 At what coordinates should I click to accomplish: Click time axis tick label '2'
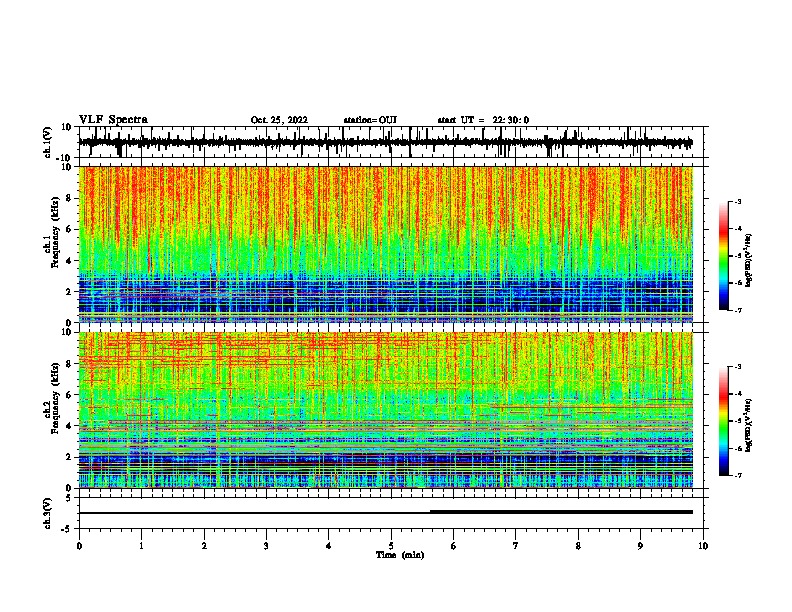204,546
